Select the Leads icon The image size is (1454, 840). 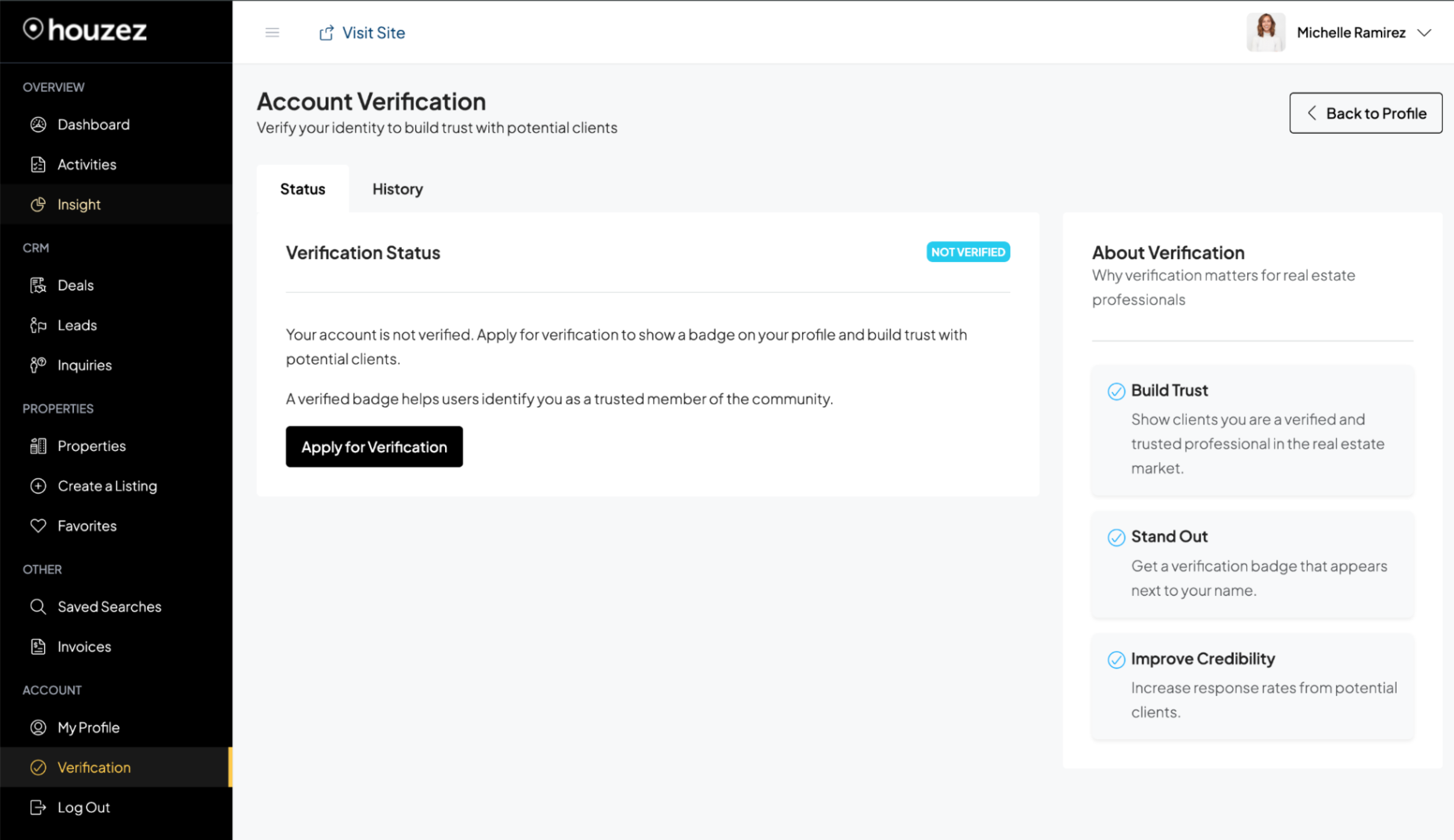(x=38, y=325)
